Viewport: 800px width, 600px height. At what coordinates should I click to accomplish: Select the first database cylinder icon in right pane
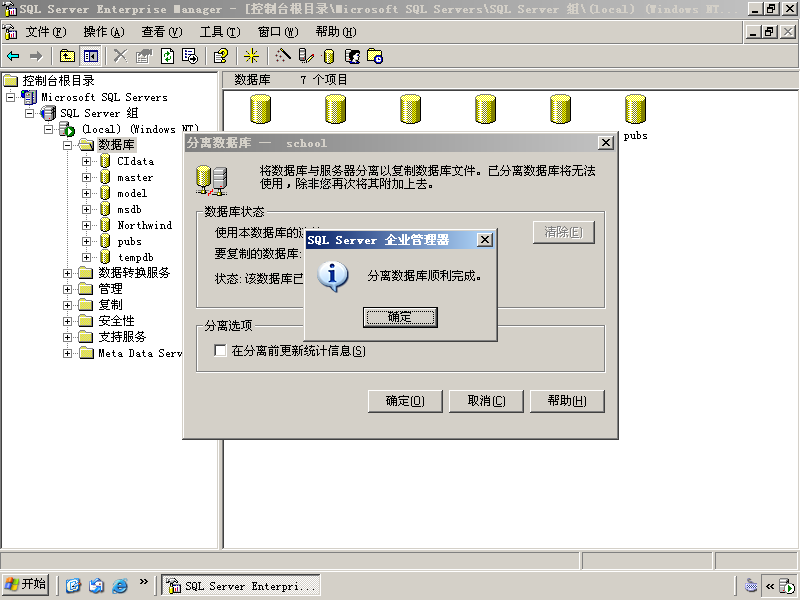[260, 109]
